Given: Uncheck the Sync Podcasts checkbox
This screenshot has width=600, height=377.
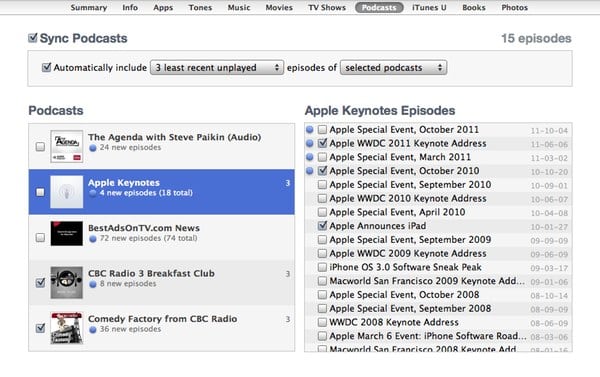Looking at the screenshot, I should click(x=33, y=38).
